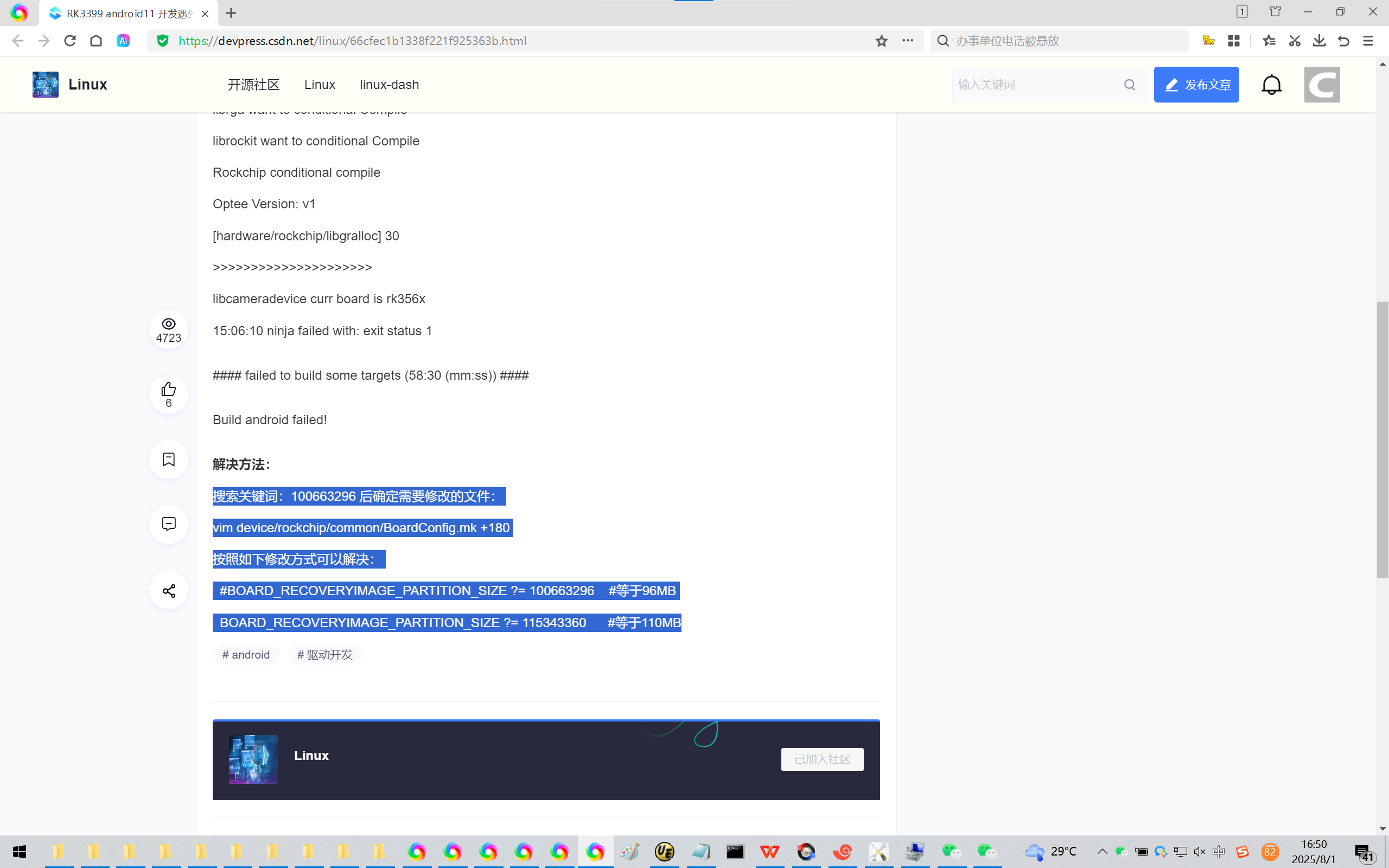The height and width of the screenshot is (868, 1389).
Task: Click the pet/mascot extension icon
Action: click(x=1209, y=41)
